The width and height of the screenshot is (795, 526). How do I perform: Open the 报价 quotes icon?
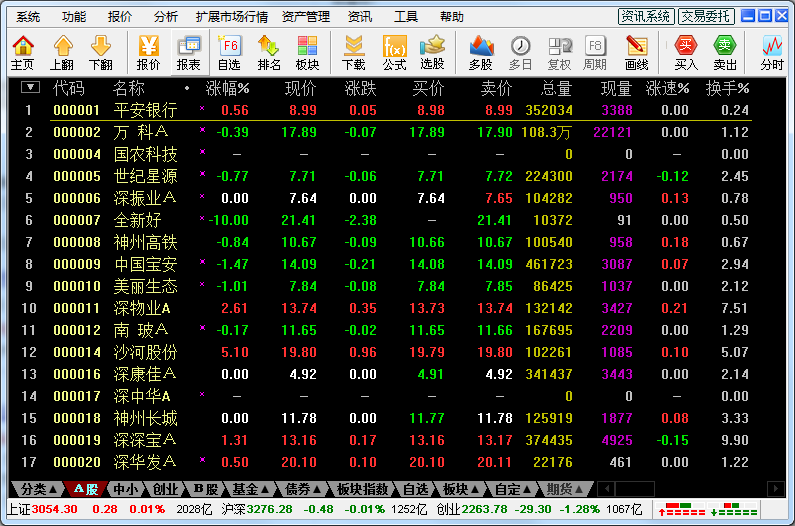[149, 52]
